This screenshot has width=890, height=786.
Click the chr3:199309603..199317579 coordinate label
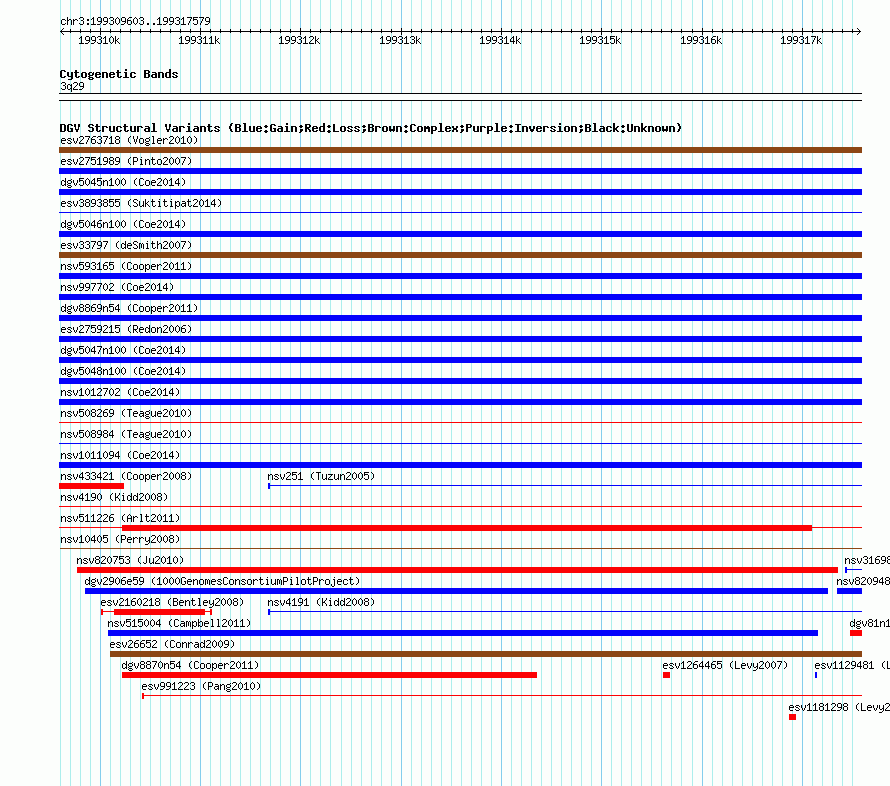pyautogui.click(x=135, y=21)
